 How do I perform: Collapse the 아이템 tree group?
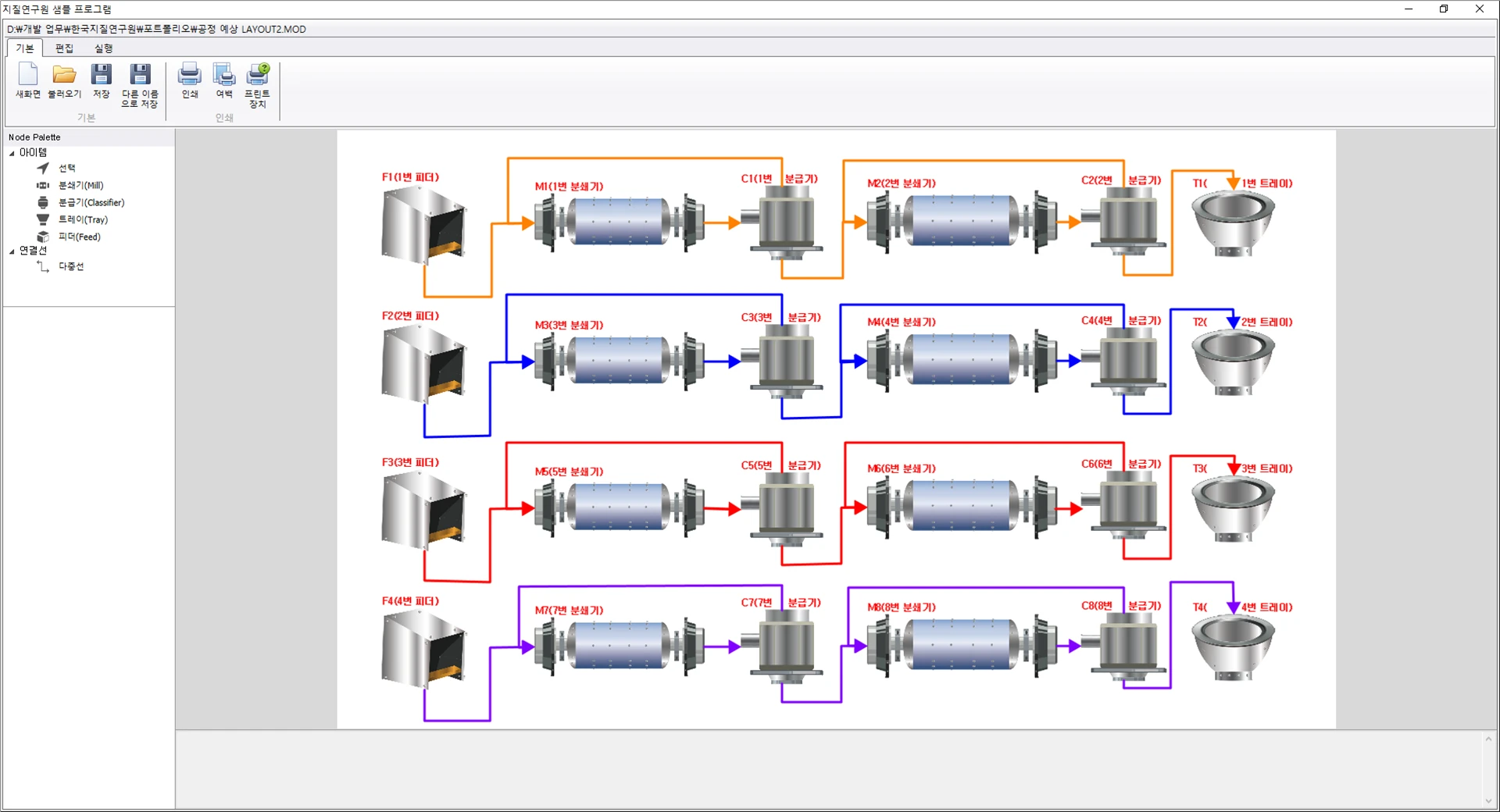pos(12,153)
